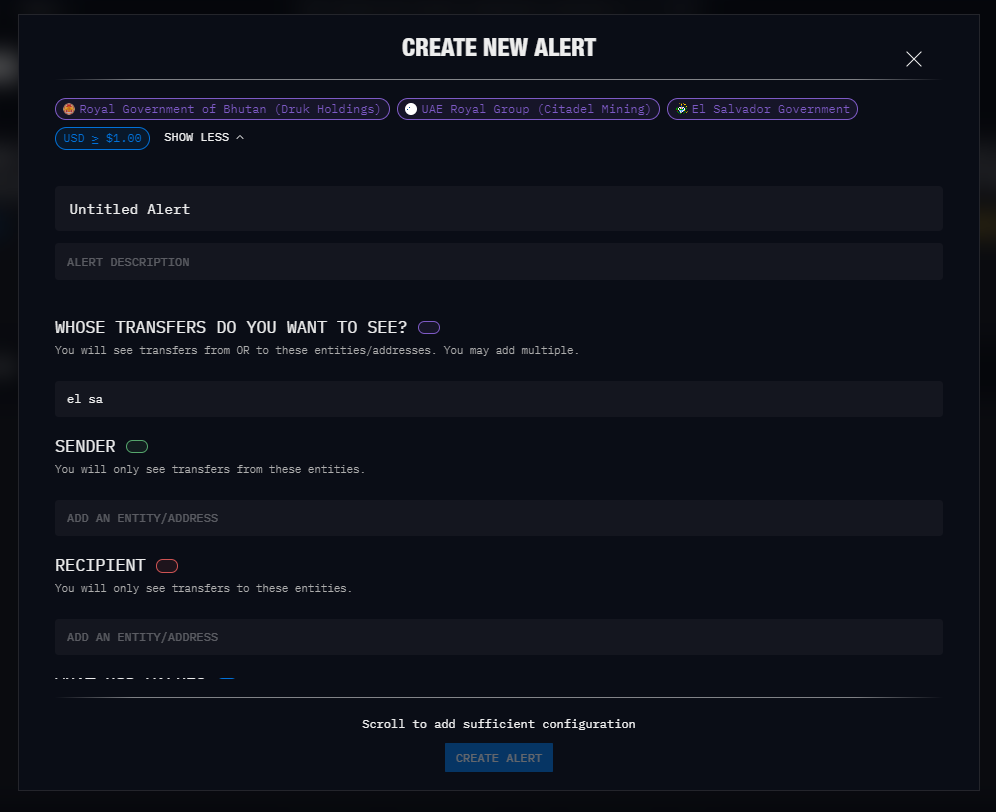Click the SHOW LESS label
This screenshot has height=812, width=996.
click(196, 137)
